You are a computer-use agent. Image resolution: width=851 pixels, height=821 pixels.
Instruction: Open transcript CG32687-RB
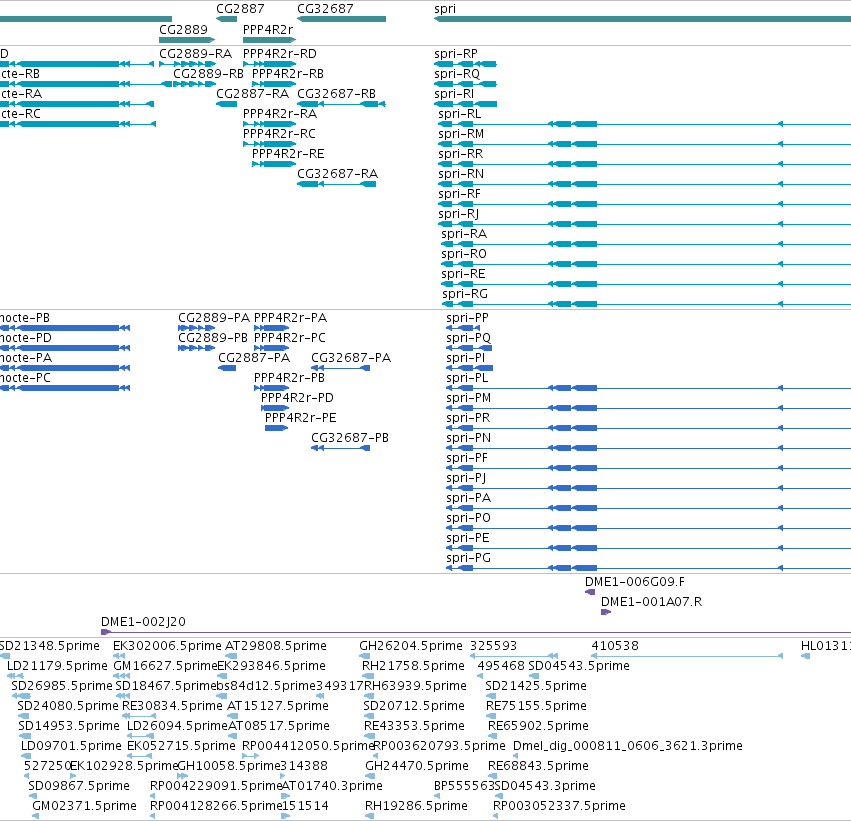[x=336, y=94]
